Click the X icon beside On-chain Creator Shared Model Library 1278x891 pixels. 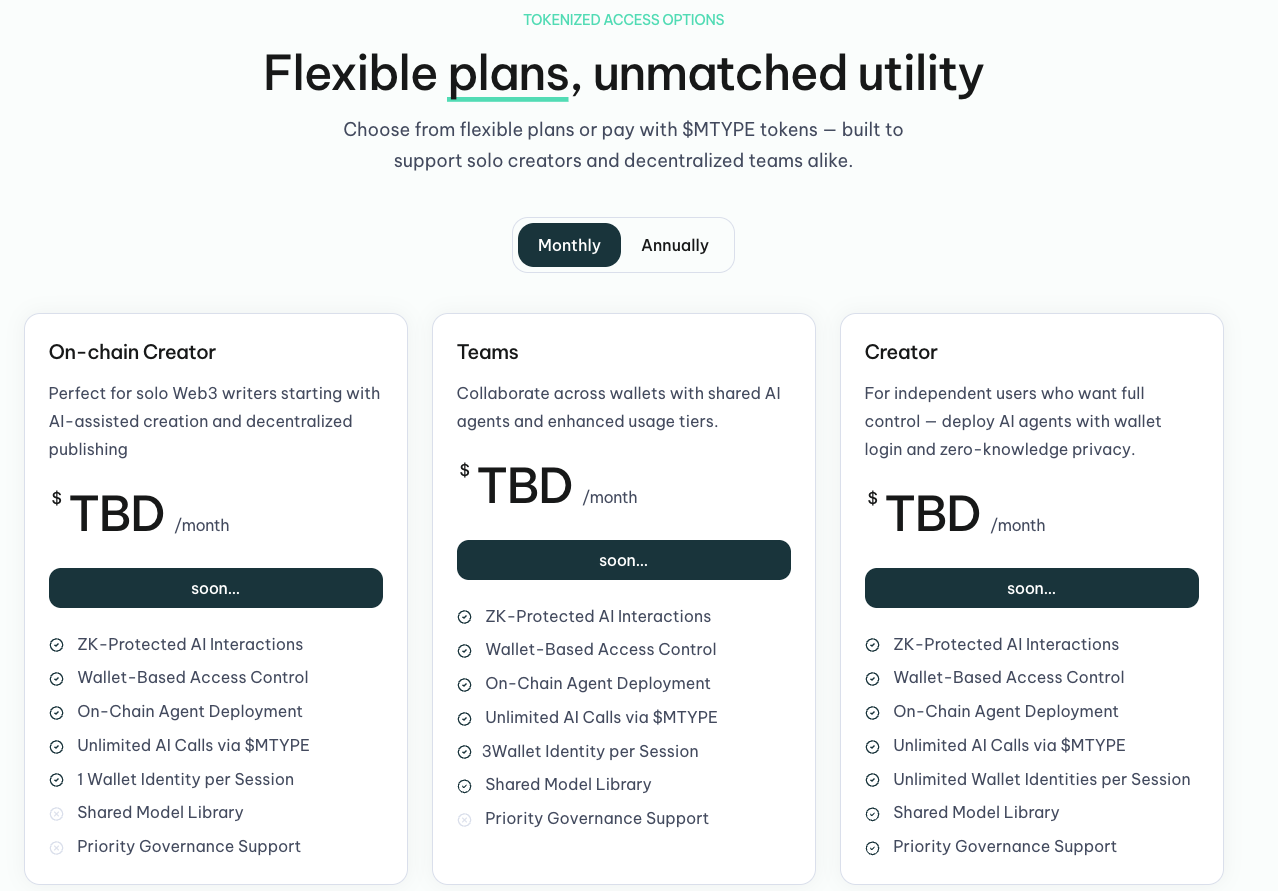point(57,814)
